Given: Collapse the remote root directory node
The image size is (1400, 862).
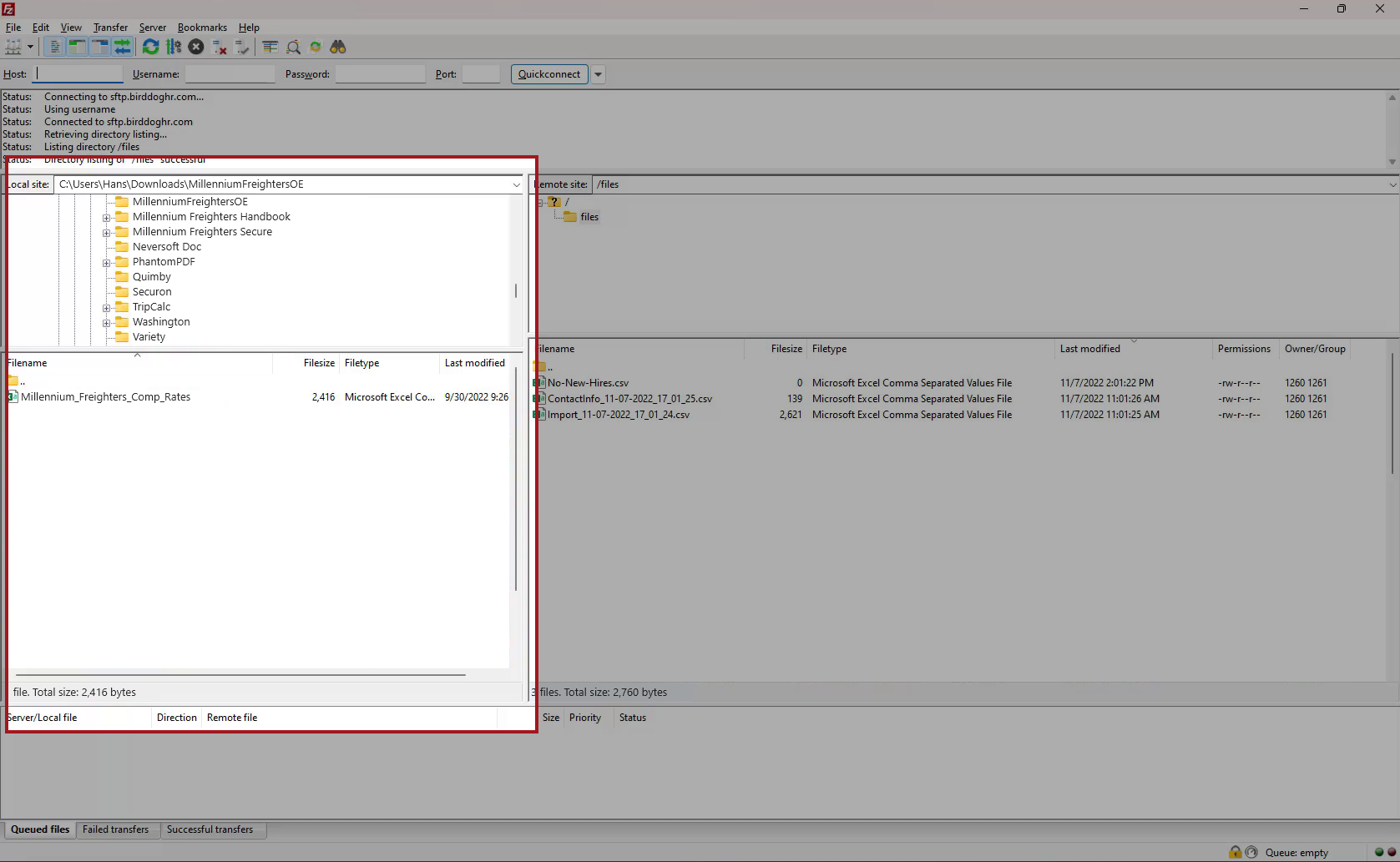Looking at the screenshot, I should pos(540,203).
